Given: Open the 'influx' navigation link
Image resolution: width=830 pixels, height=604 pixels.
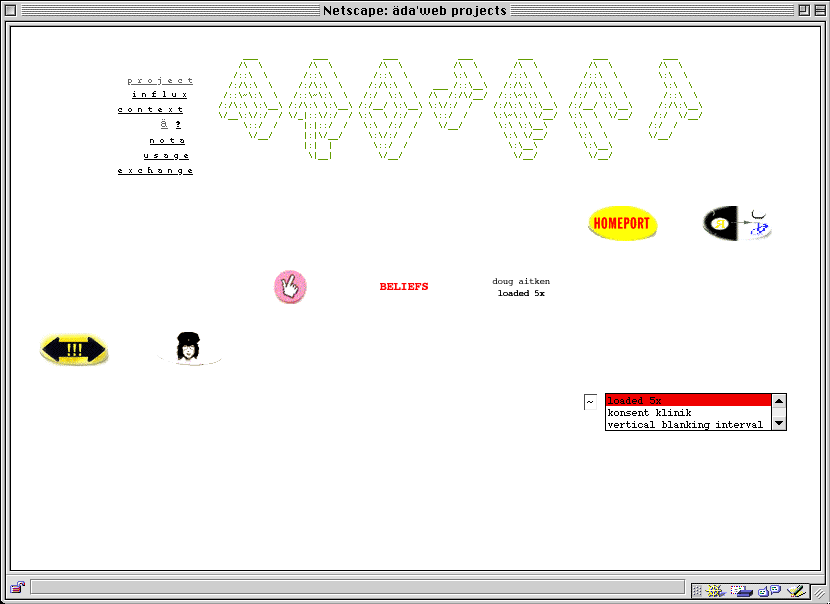Looking at the screenshot, I should [160, 95].
